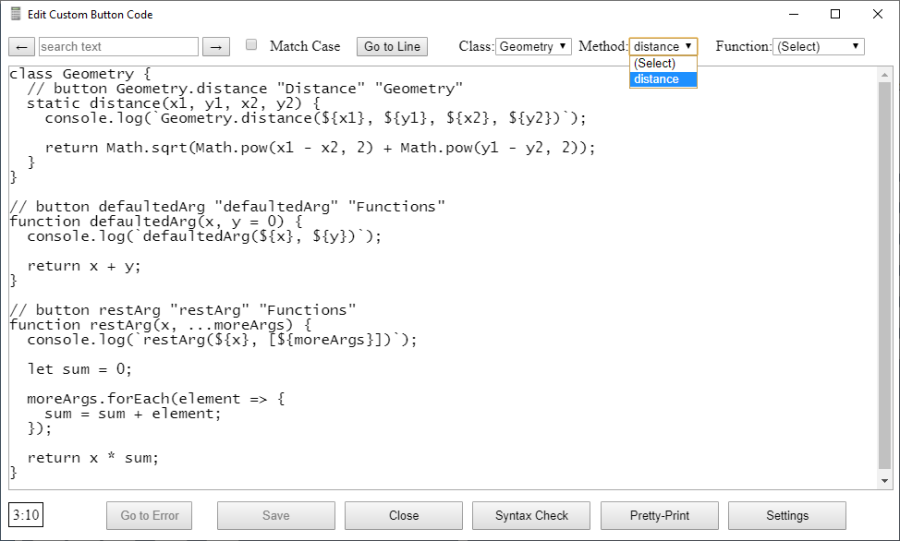Click the previous search match arrow button
This screenshot has width=900, height=541.
tap(22, 47)
